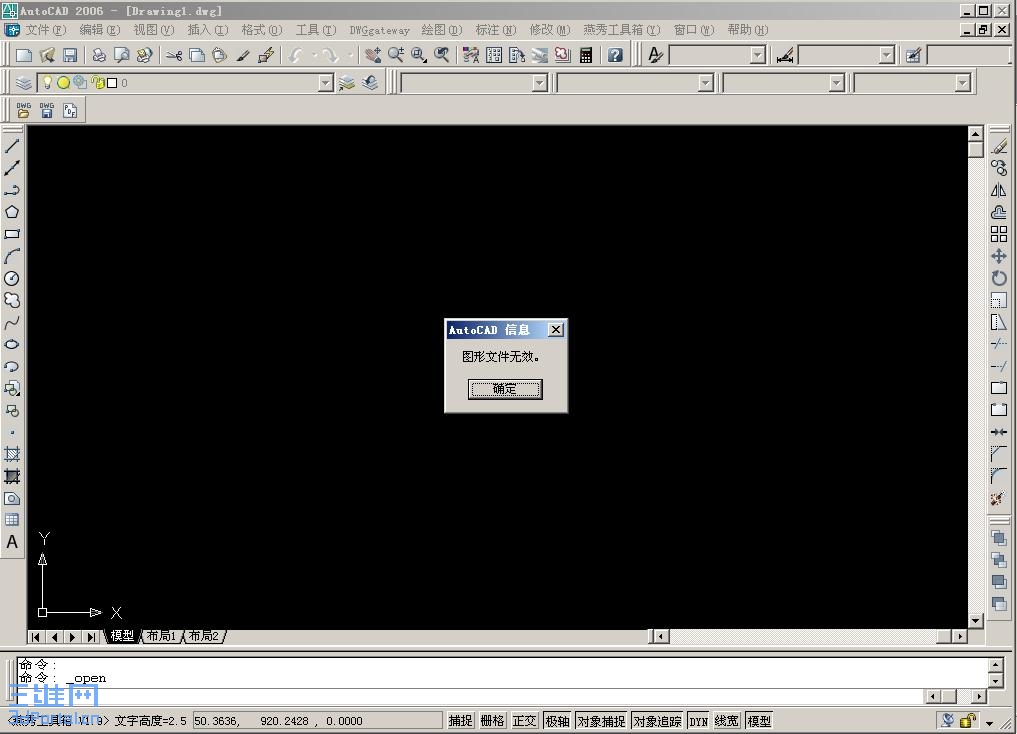Click the vertical scrollbar down arrow of drawing area

tap(975, 621)
